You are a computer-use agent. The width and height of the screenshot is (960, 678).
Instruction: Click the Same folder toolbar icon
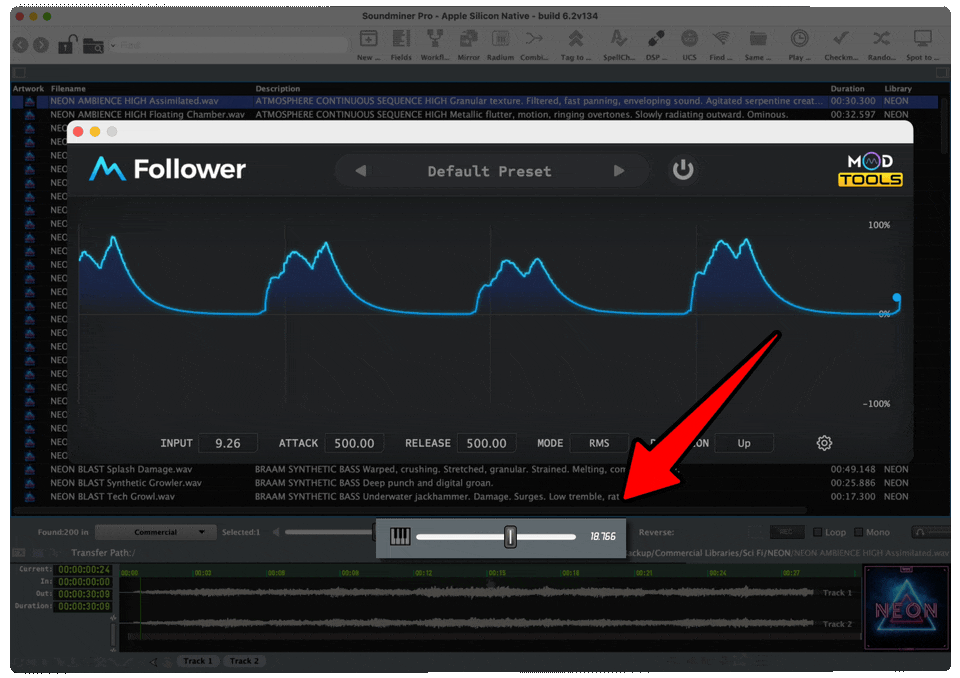point(758,39)
